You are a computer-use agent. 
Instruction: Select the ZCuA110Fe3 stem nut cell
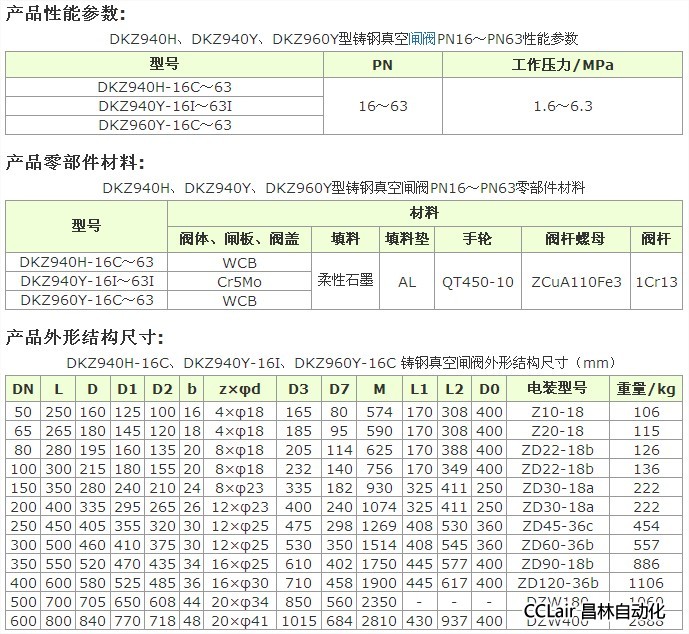point(576,281)
